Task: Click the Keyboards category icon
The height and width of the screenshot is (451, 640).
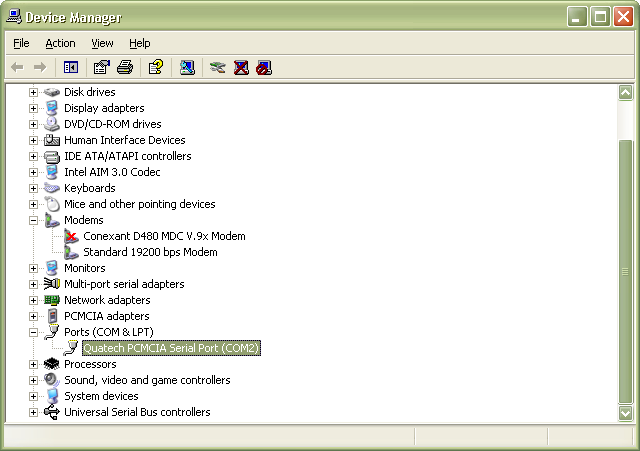Action: [x=52, y=188]
